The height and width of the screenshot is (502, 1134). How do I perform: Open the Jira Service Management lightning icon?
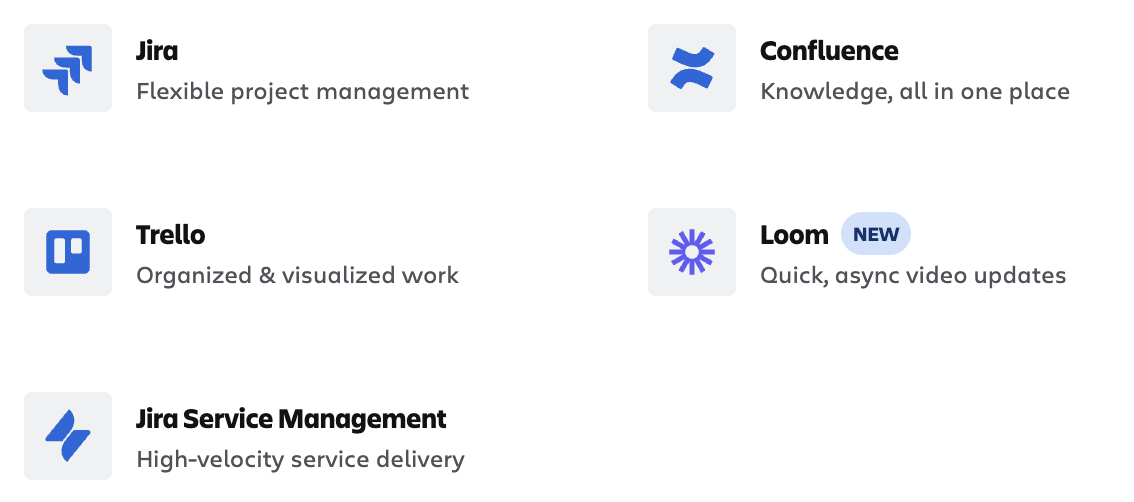[x=68, y=435]
